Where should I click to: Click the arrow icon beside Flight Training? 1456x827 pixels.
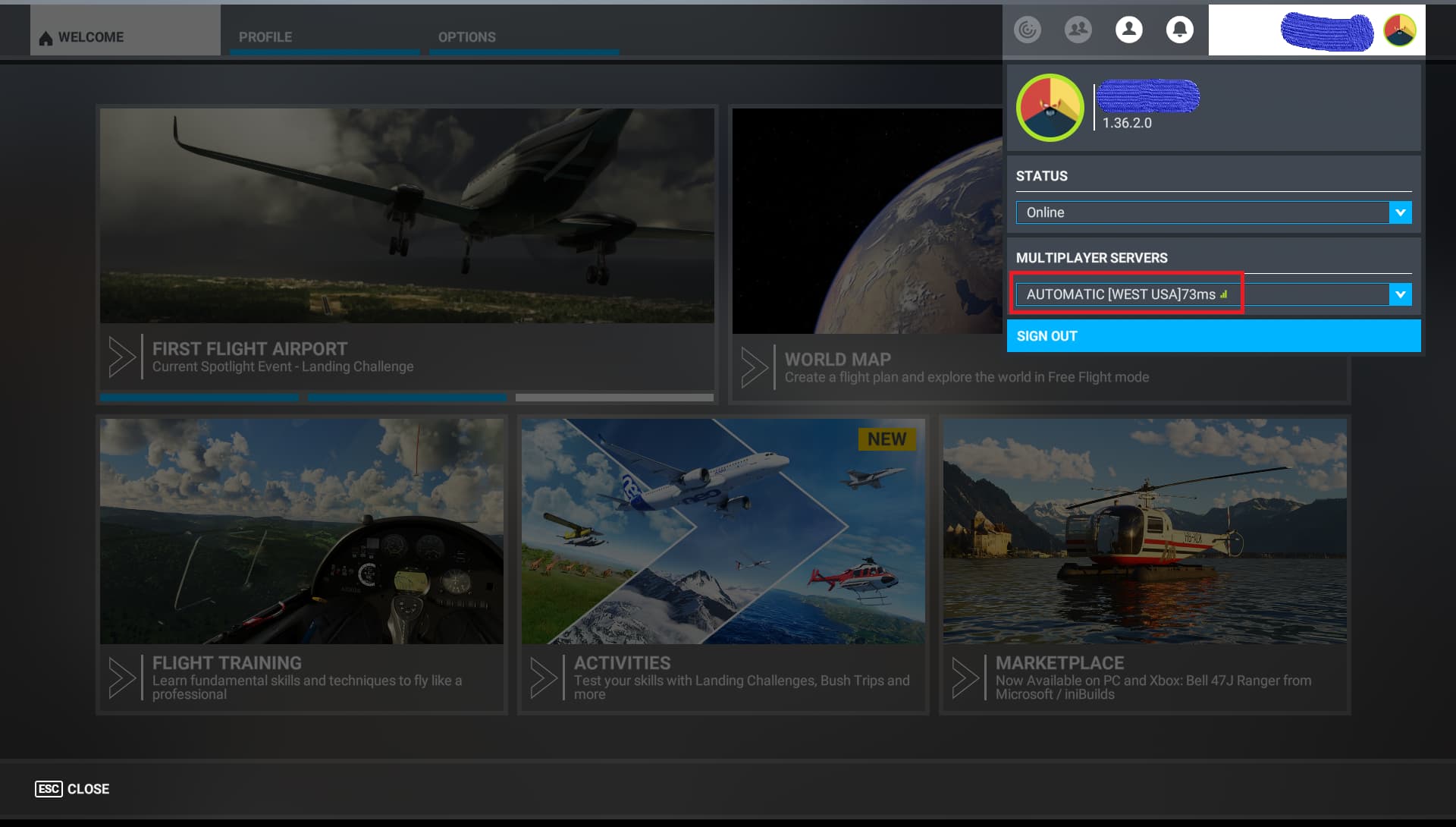pyautogui.click(x=122, y=677)
